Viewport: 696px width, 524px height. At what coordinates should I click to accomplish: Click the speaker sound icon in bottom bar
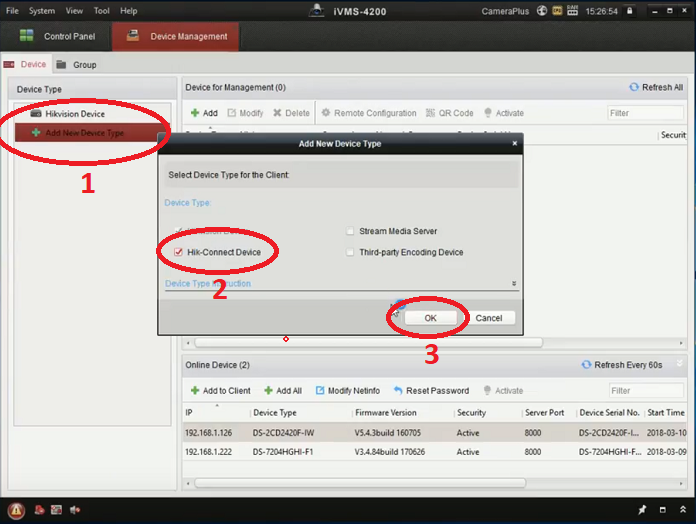click(x=75, y=510)
